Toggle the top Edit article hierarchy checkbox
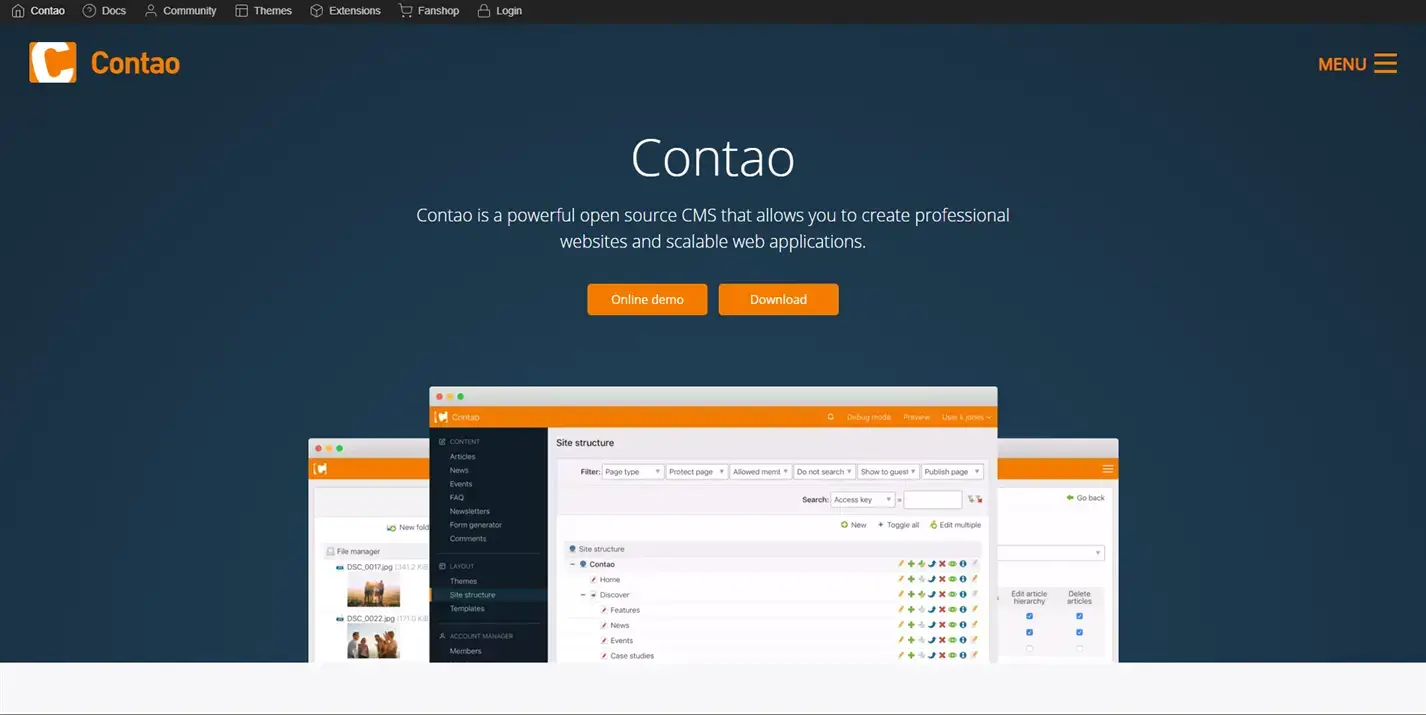 pyautogui.click(x=1029, y=616)
